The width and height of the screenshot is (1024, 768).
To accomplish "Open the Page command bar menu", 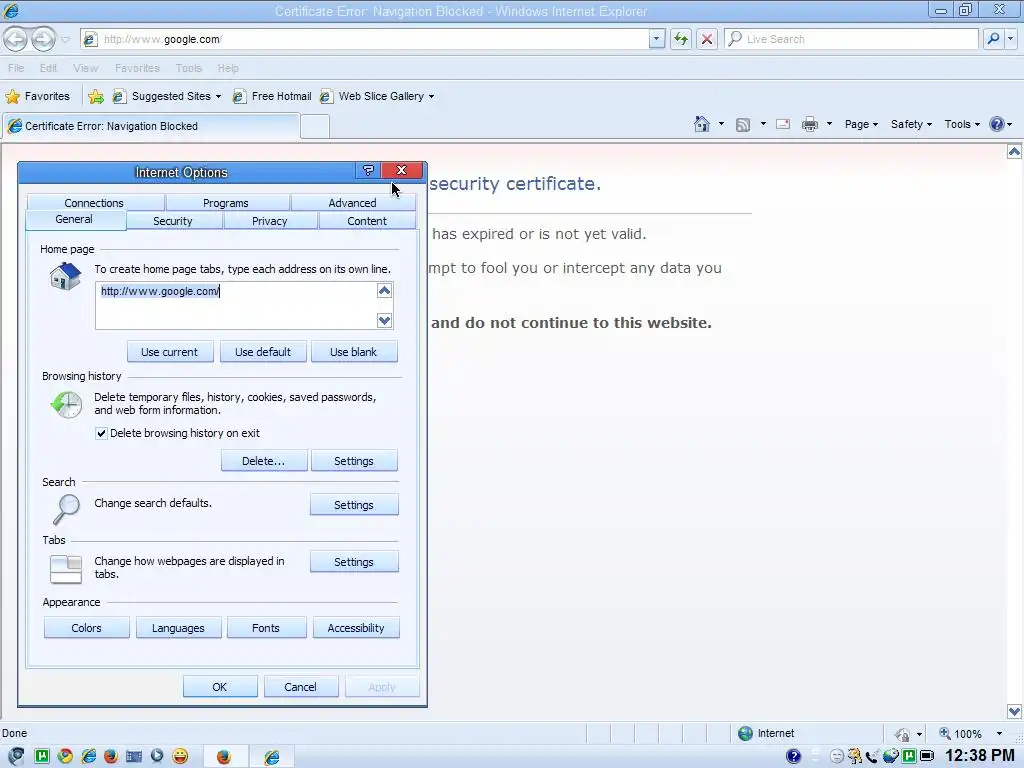I will coord(861,124).
